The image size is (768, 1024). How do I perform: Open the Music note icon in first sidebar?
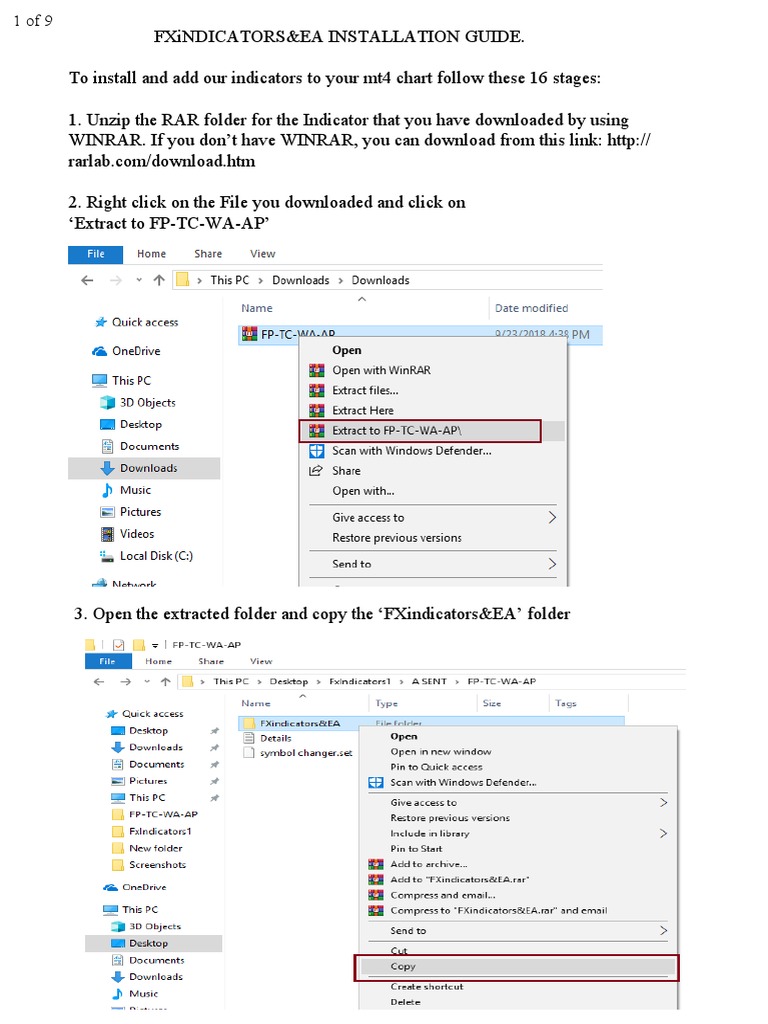(x=107, y=490)
